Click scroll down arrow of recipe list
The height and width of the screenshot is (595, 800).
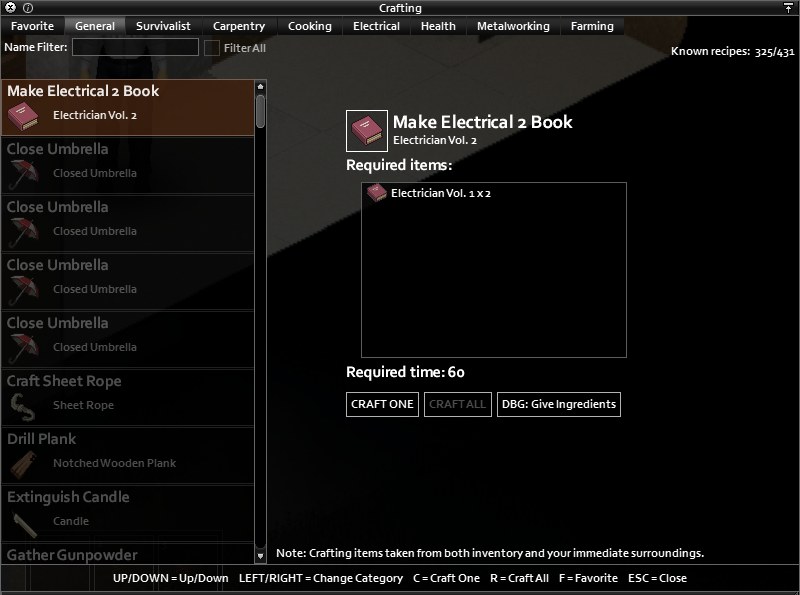[260, 556]
